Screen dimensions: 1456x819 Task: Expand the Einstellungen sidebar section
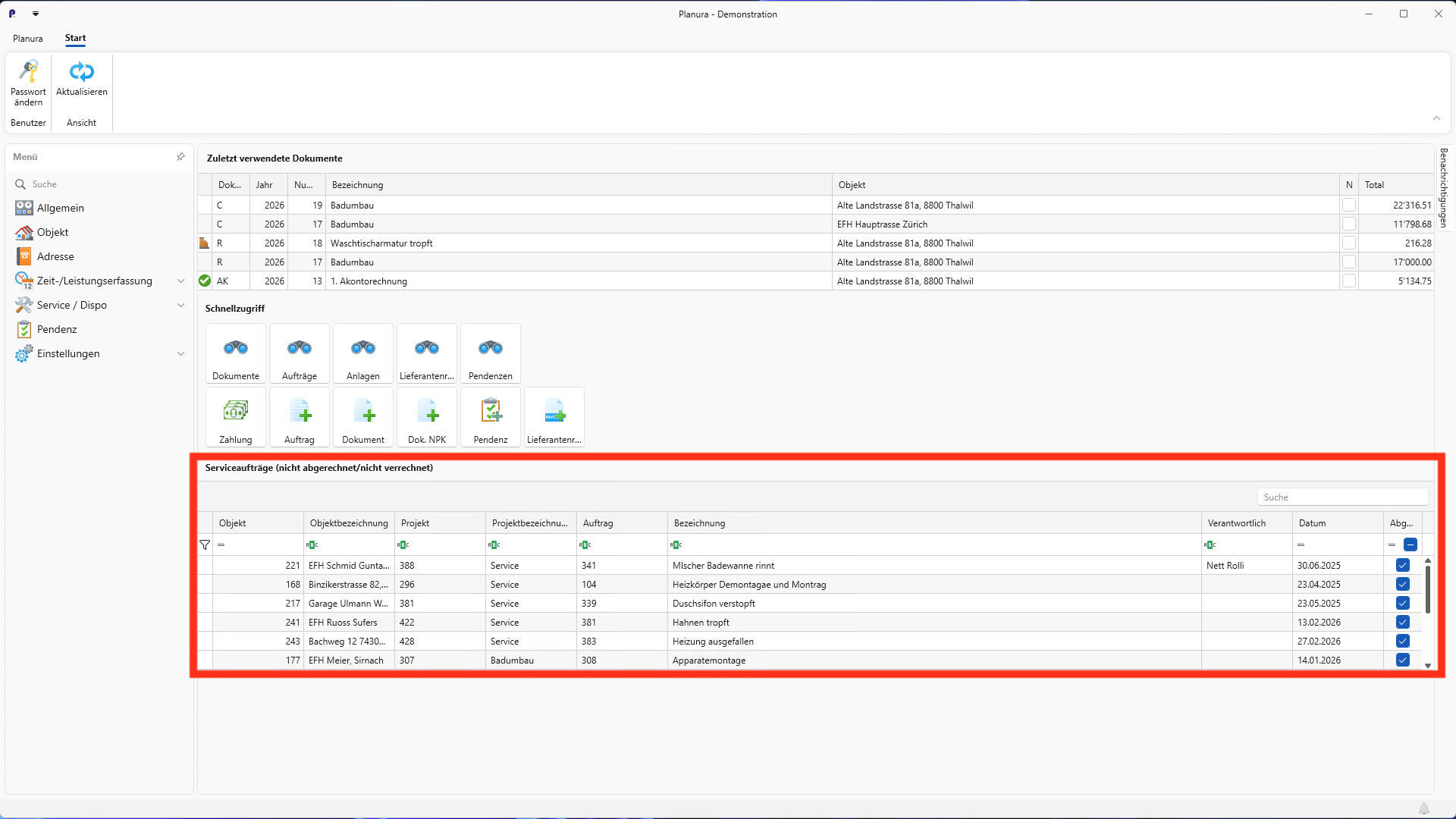click(x=69, y=353)
